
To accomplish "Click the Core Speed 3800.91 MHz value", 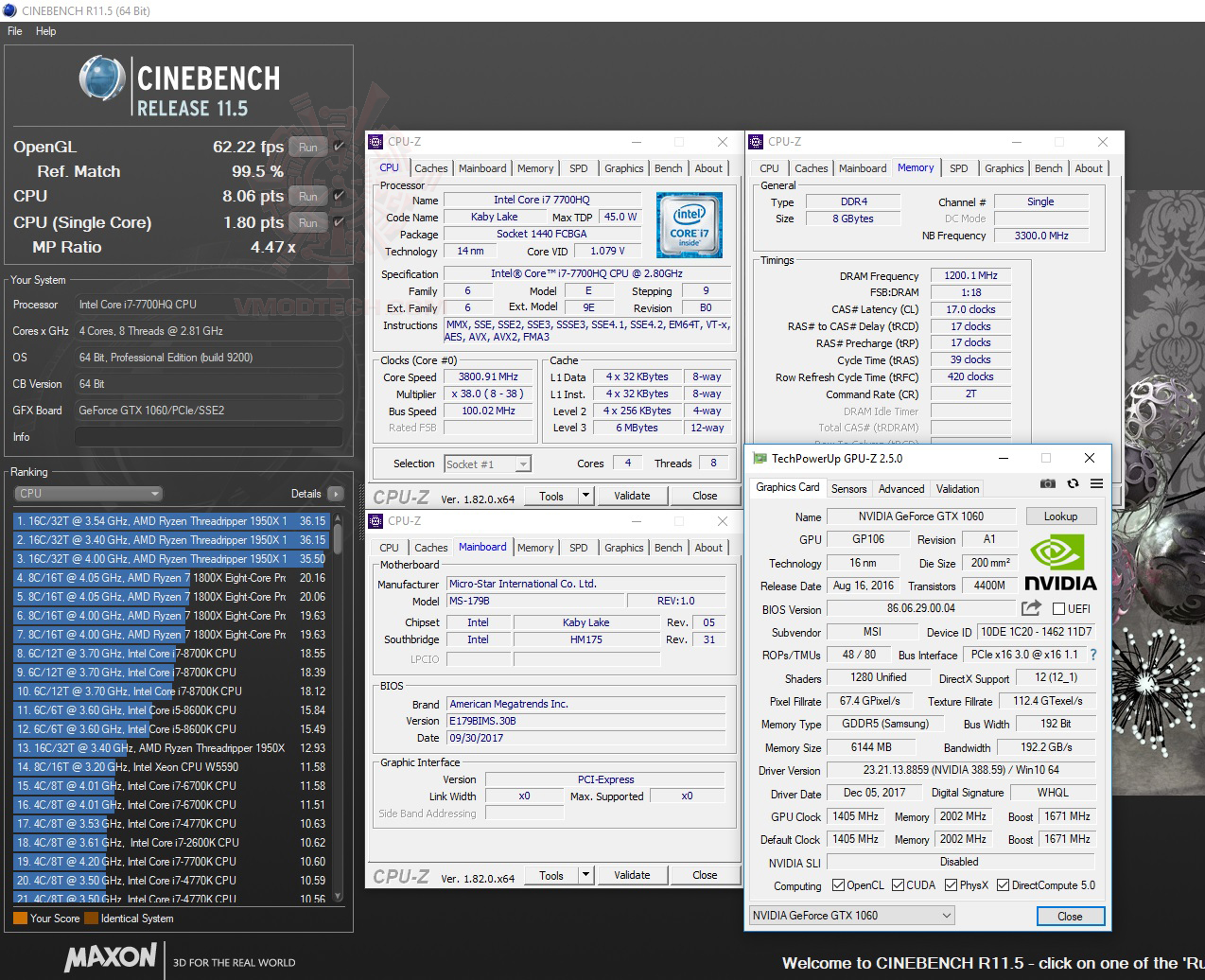I will click(488, 376).
